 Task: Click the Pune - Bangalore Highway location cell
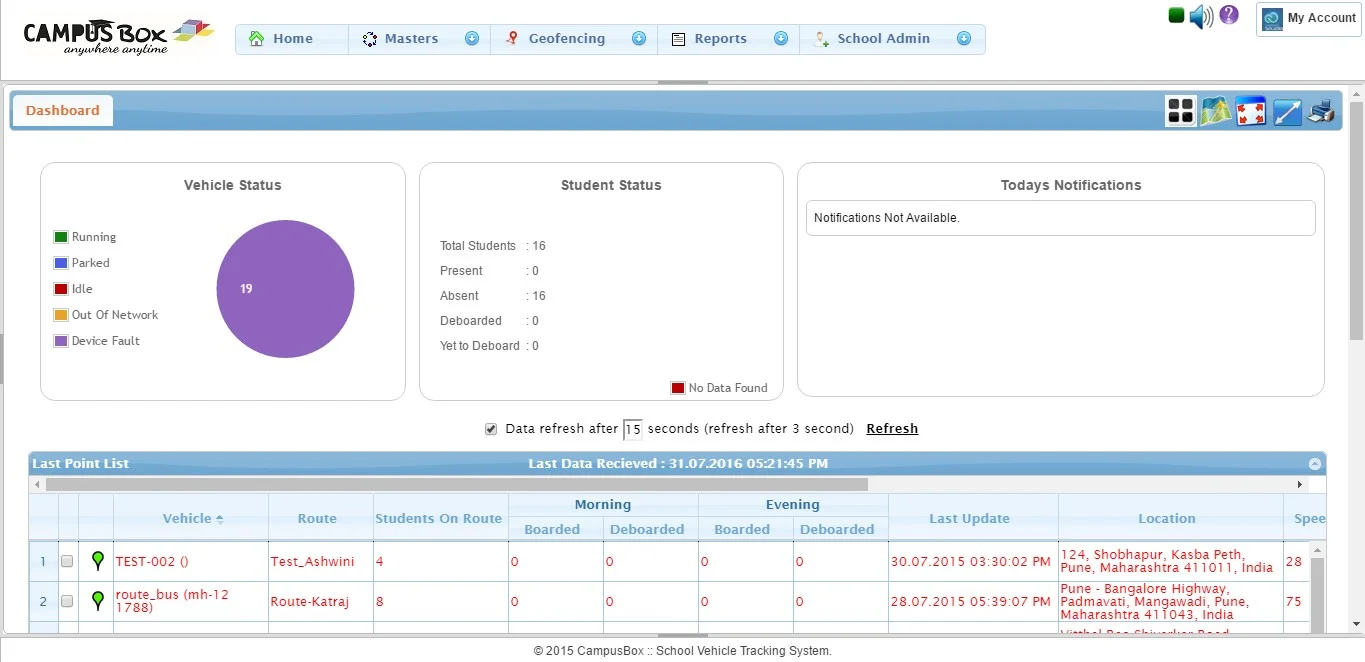1170,602
